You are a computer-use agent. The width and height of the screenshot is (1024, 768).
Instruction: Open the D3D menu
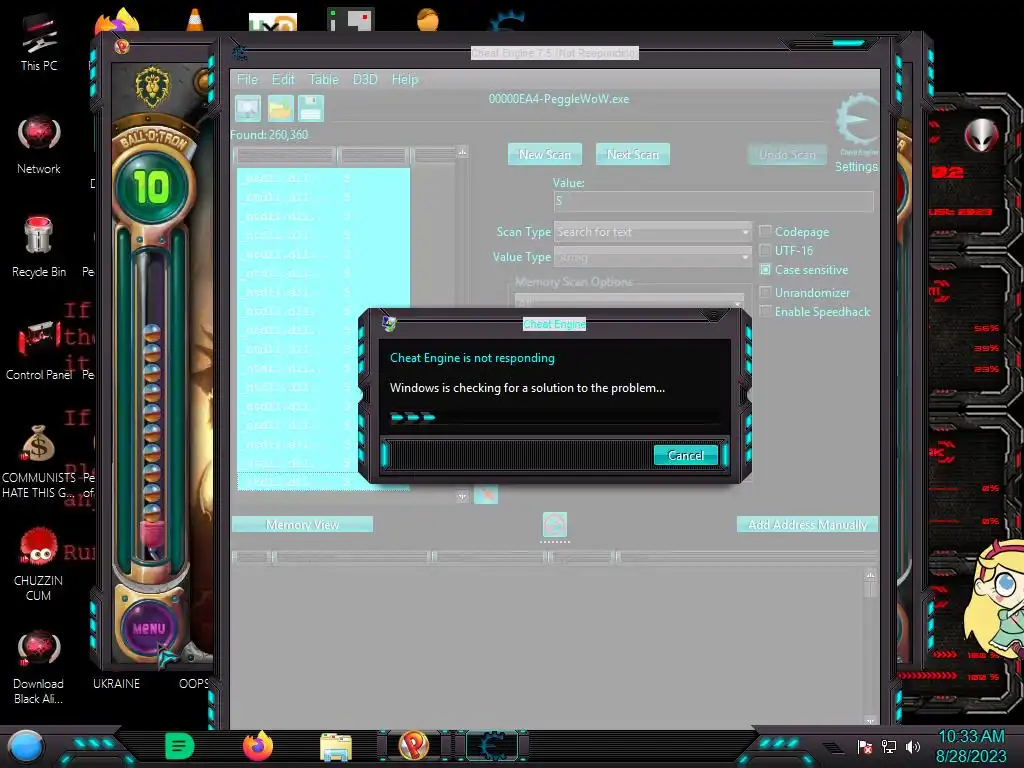coord(365,80)
